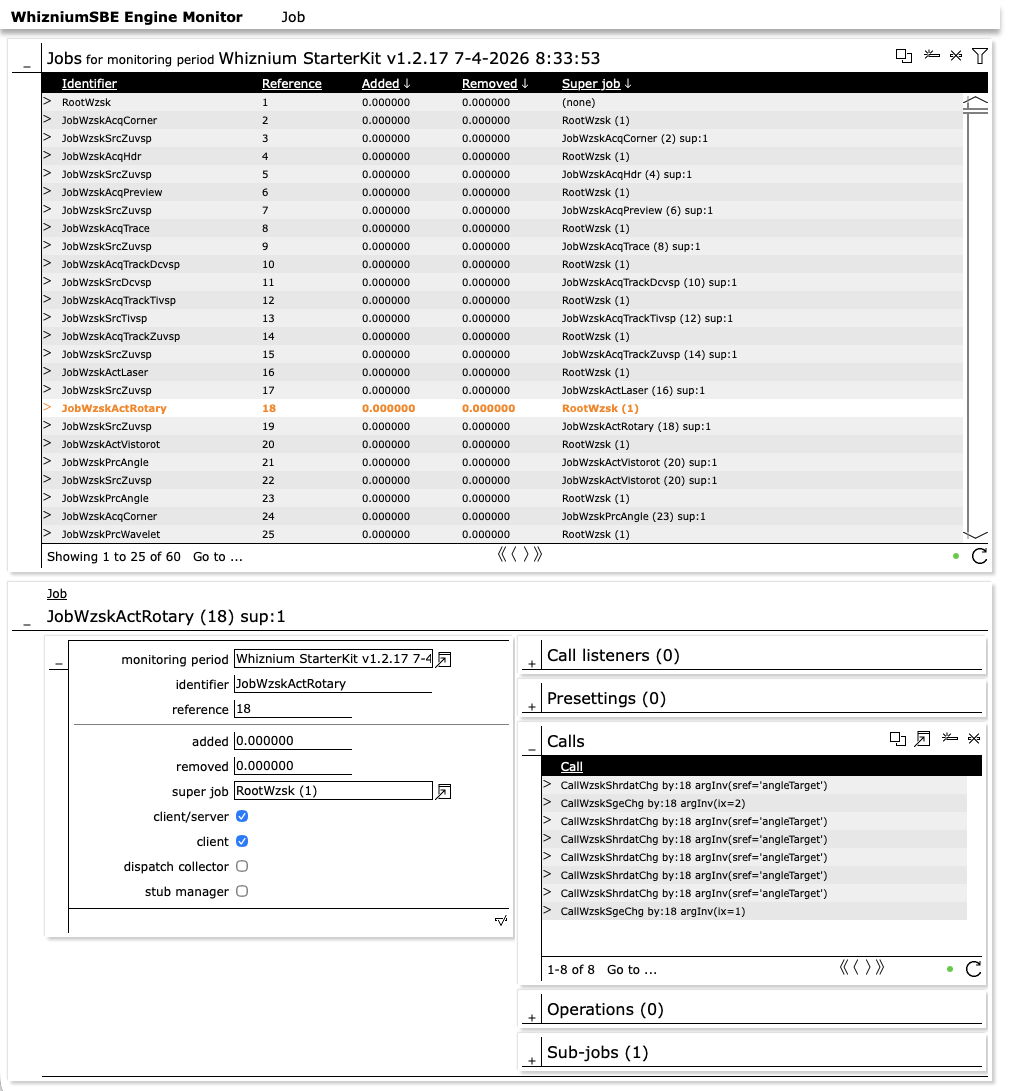Sort jobs by Reference column

click(291, 83)
